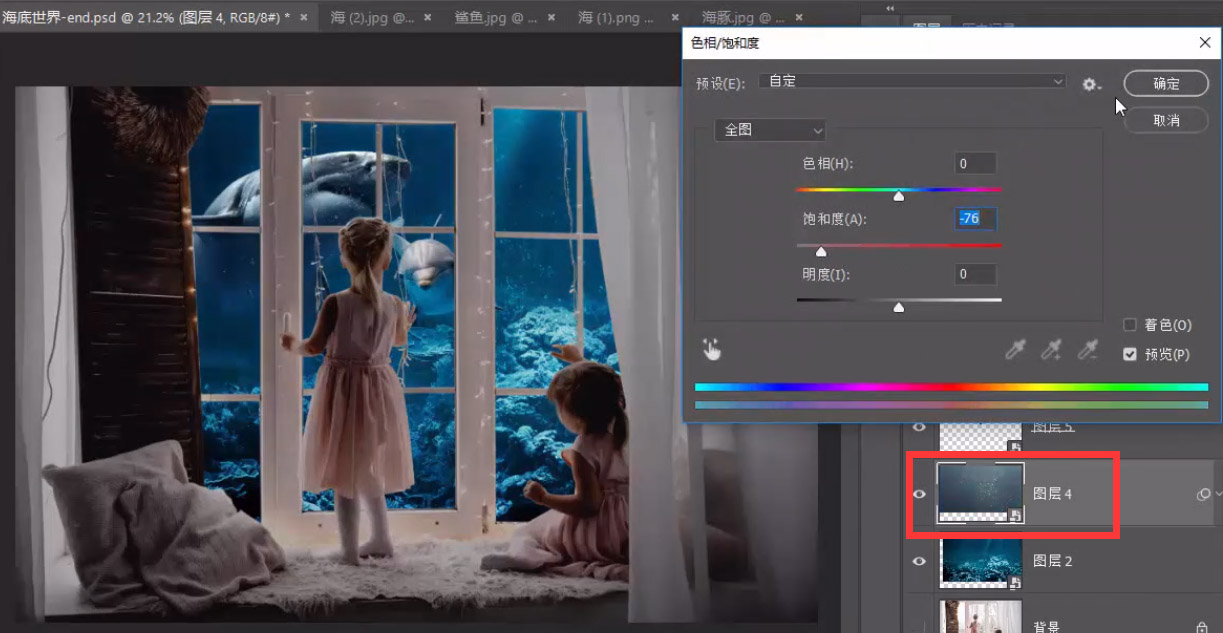Click the 明度 lightness slider handle
This screenshot has height=633, width=1223.
(899, 308)
